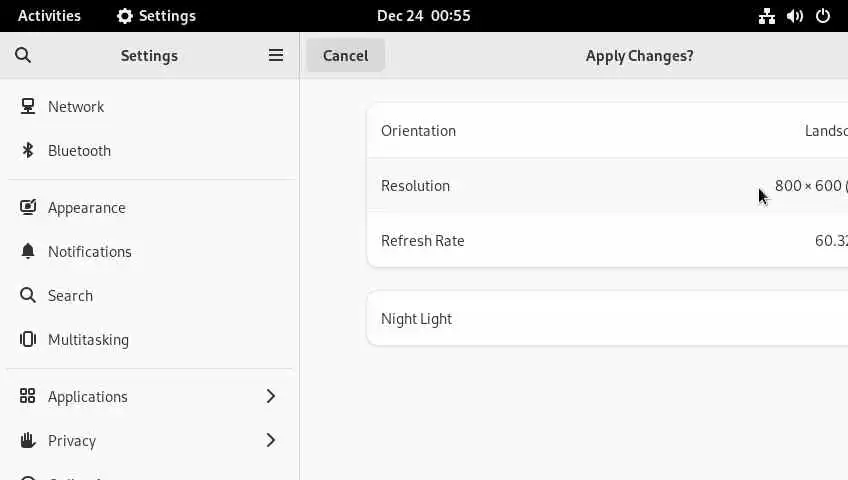This screenshot has height=480, width=848.
Task: Click the volume icon in top bar
Action: (x=795, y=16)
